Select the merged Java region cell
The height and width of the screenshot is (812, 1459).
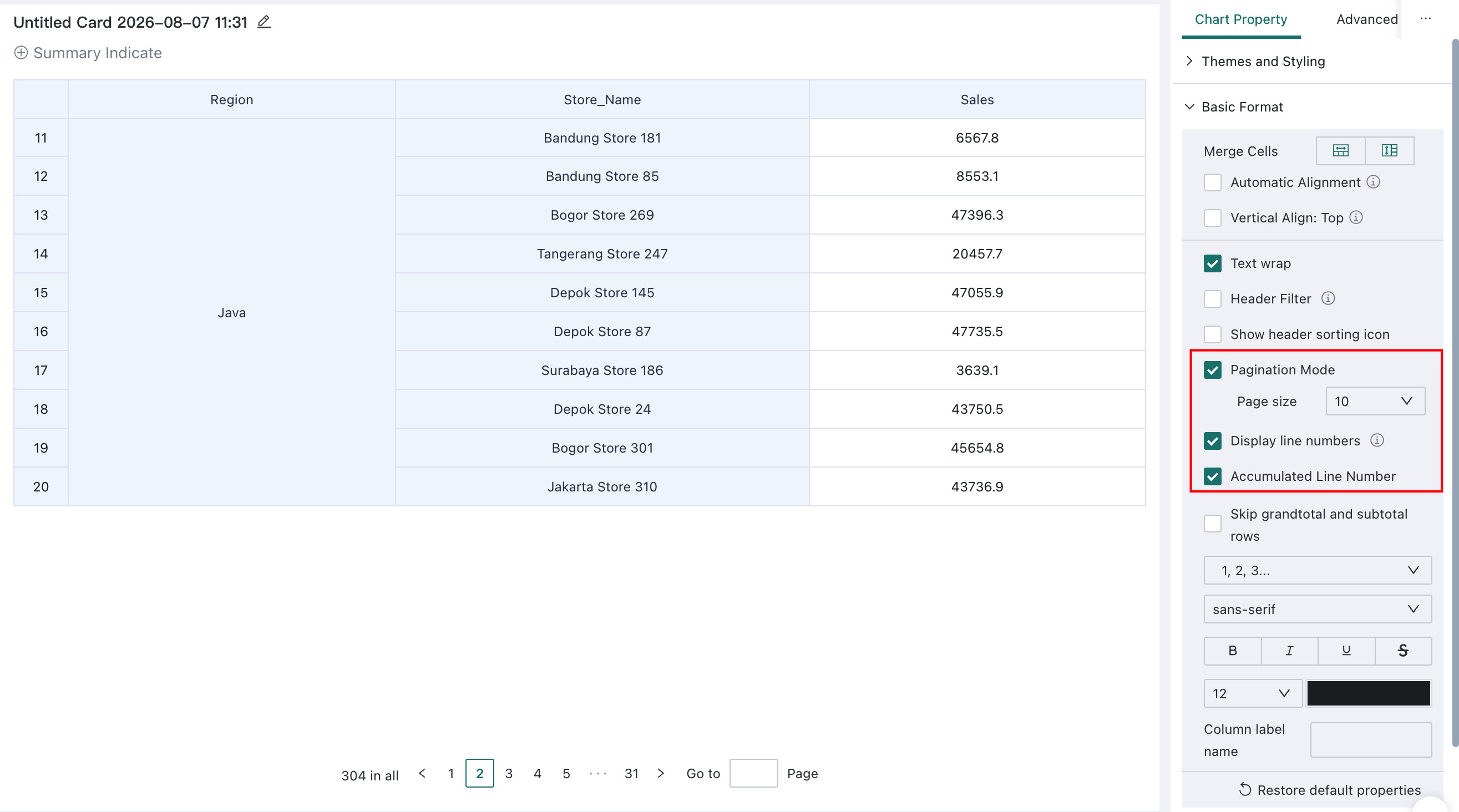point(232,313)
